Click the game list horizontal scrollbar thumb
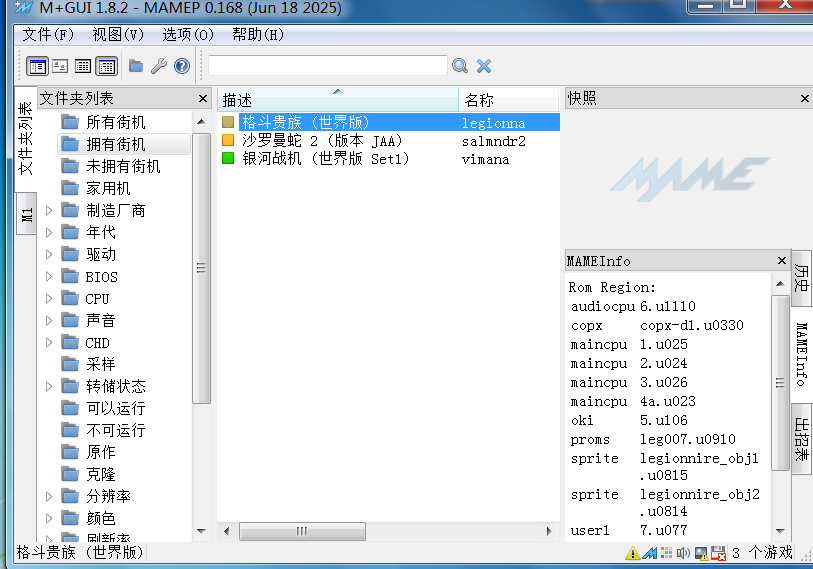 tap(302, 531)
